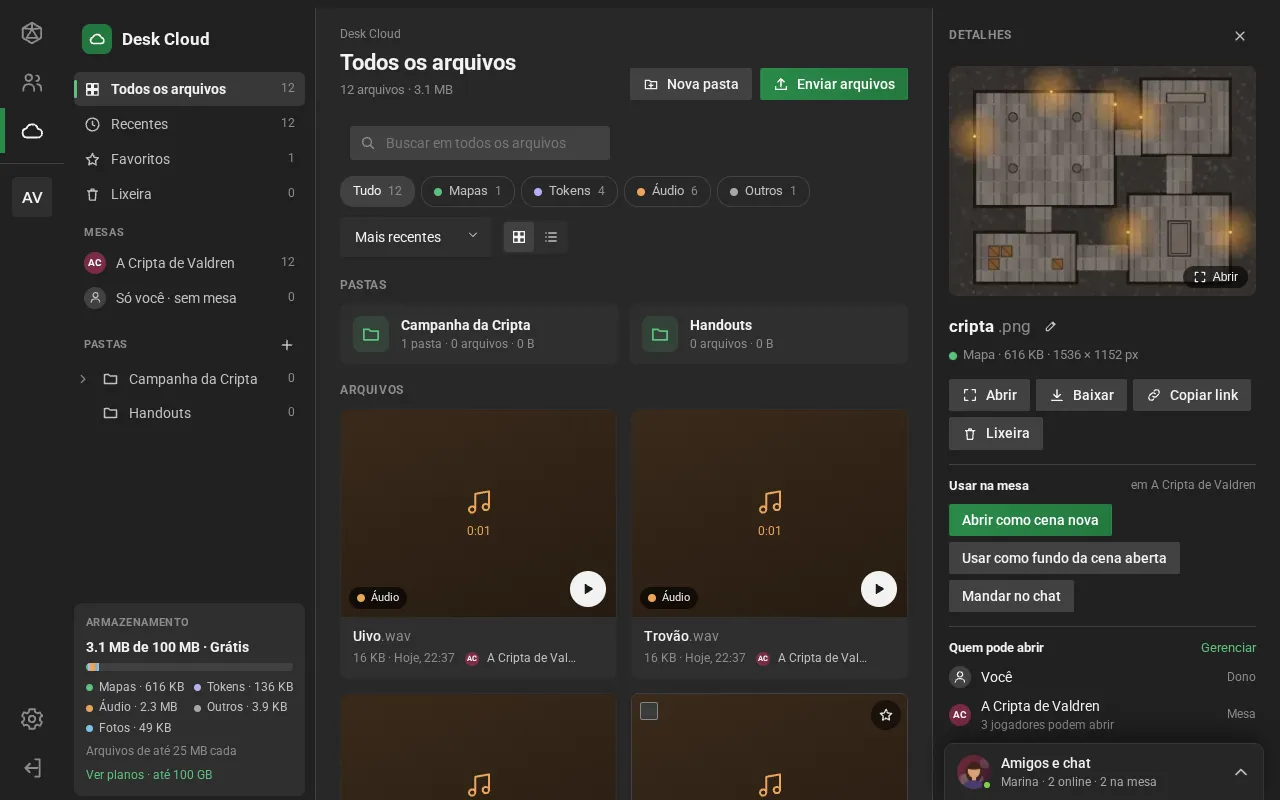The image size is (1280, 800).
Task: Click the Campanha da Cripta folder card icon
Action: pyautogui.click(x=371, y=334)
